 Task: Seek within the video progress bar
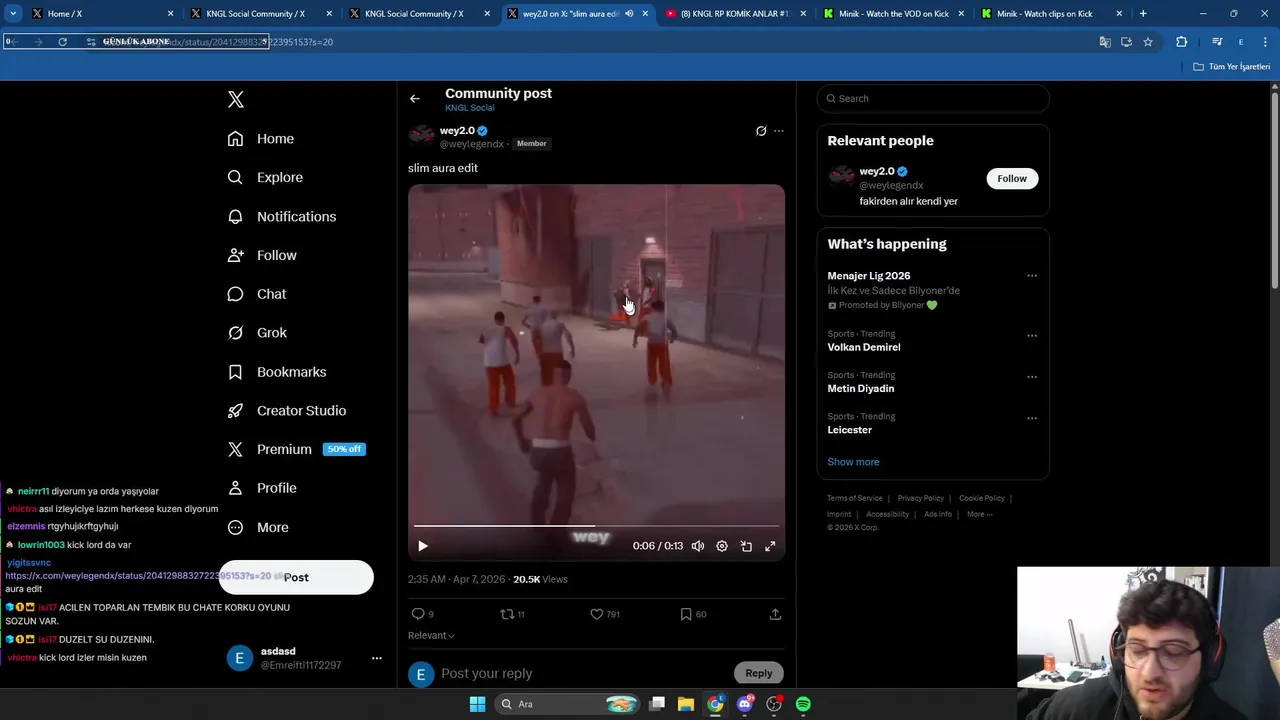click(596, 526)
